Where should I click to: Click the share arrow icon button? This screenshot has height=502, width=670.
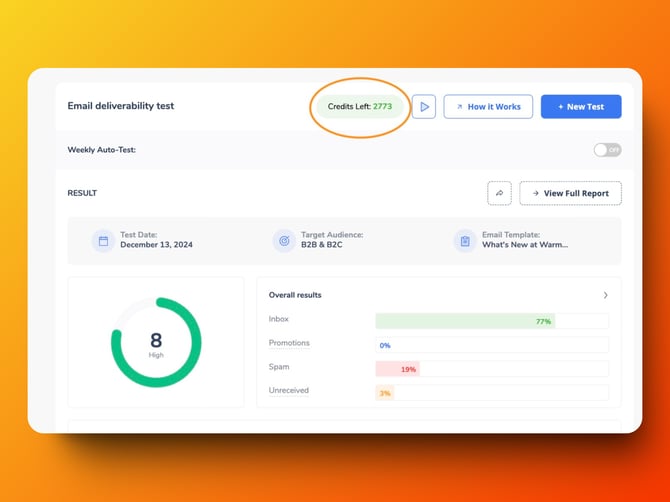pos(499,193)
